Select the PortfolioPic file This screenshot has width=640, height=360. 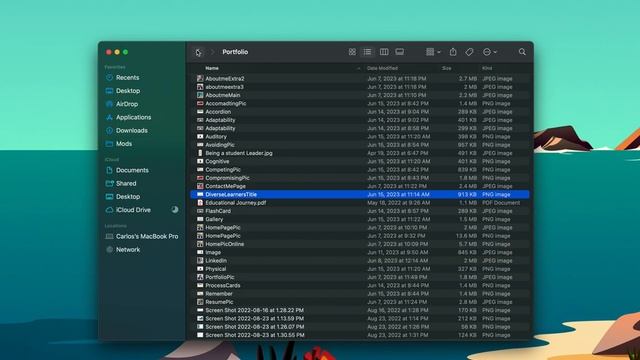coord(360,277)
